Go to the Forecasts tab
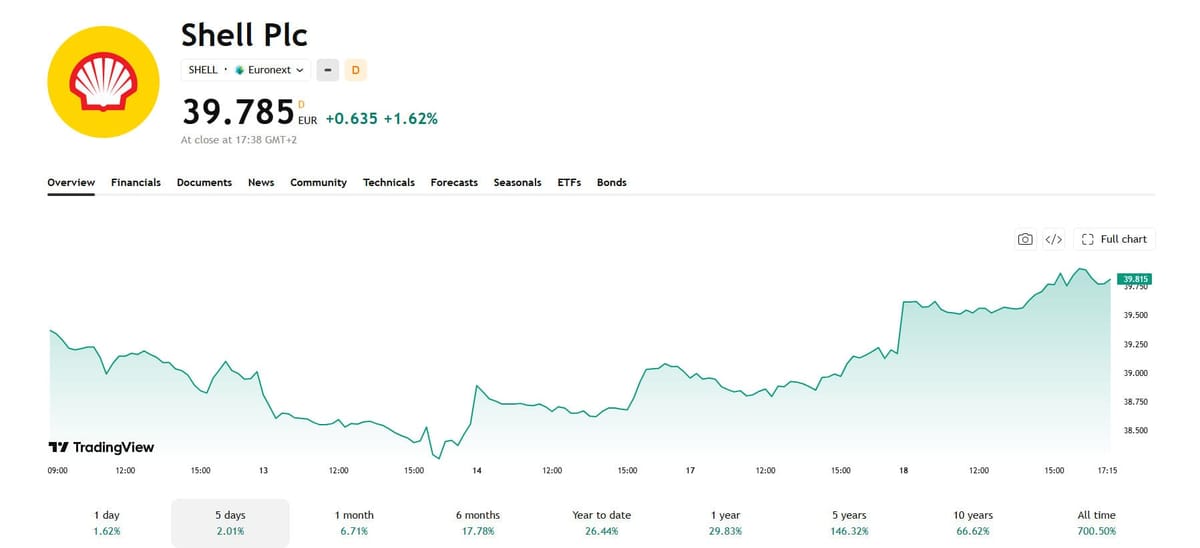The width and height of the screenshot is (1200, 548). pyautogui.click(x=454, y=182)
